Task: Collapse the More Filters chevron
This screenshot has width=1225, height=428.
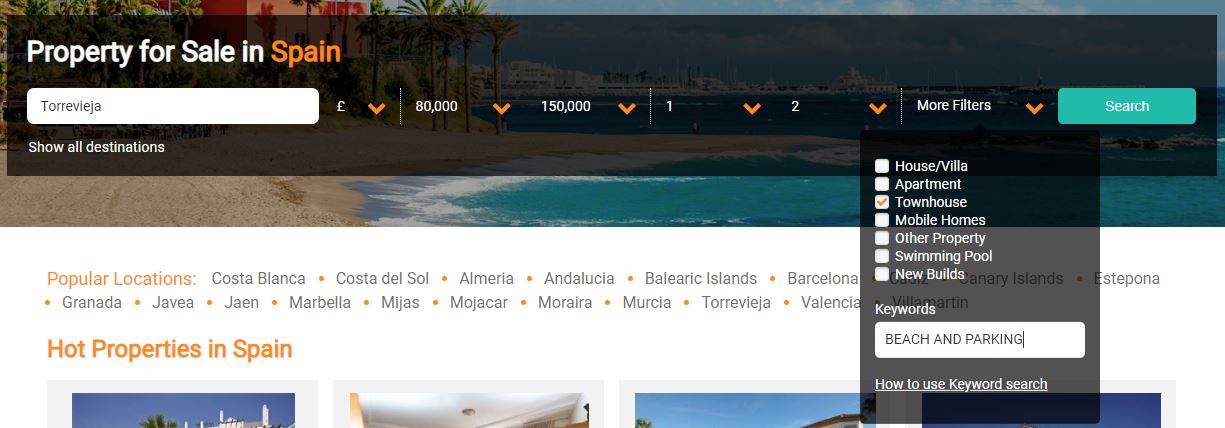Action: pos(1034,108)
